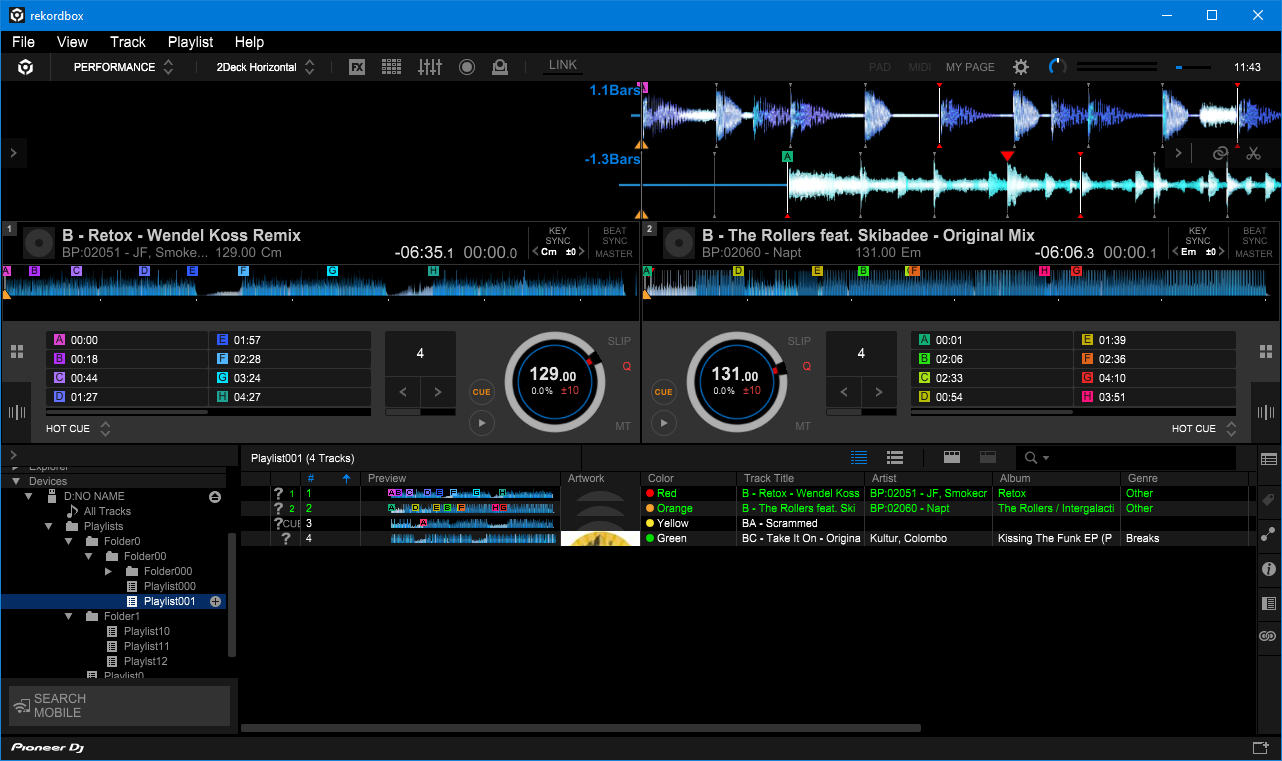
Task: Switch browser to simple list view
Action: click(x=859, y=458)
